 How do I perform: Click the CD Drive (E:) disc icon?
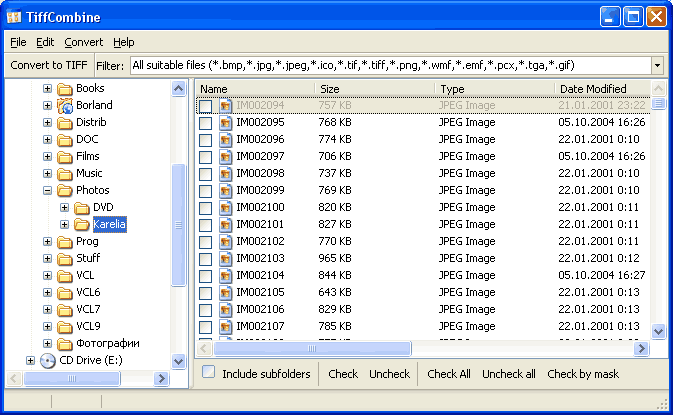(x=48, y=360)
